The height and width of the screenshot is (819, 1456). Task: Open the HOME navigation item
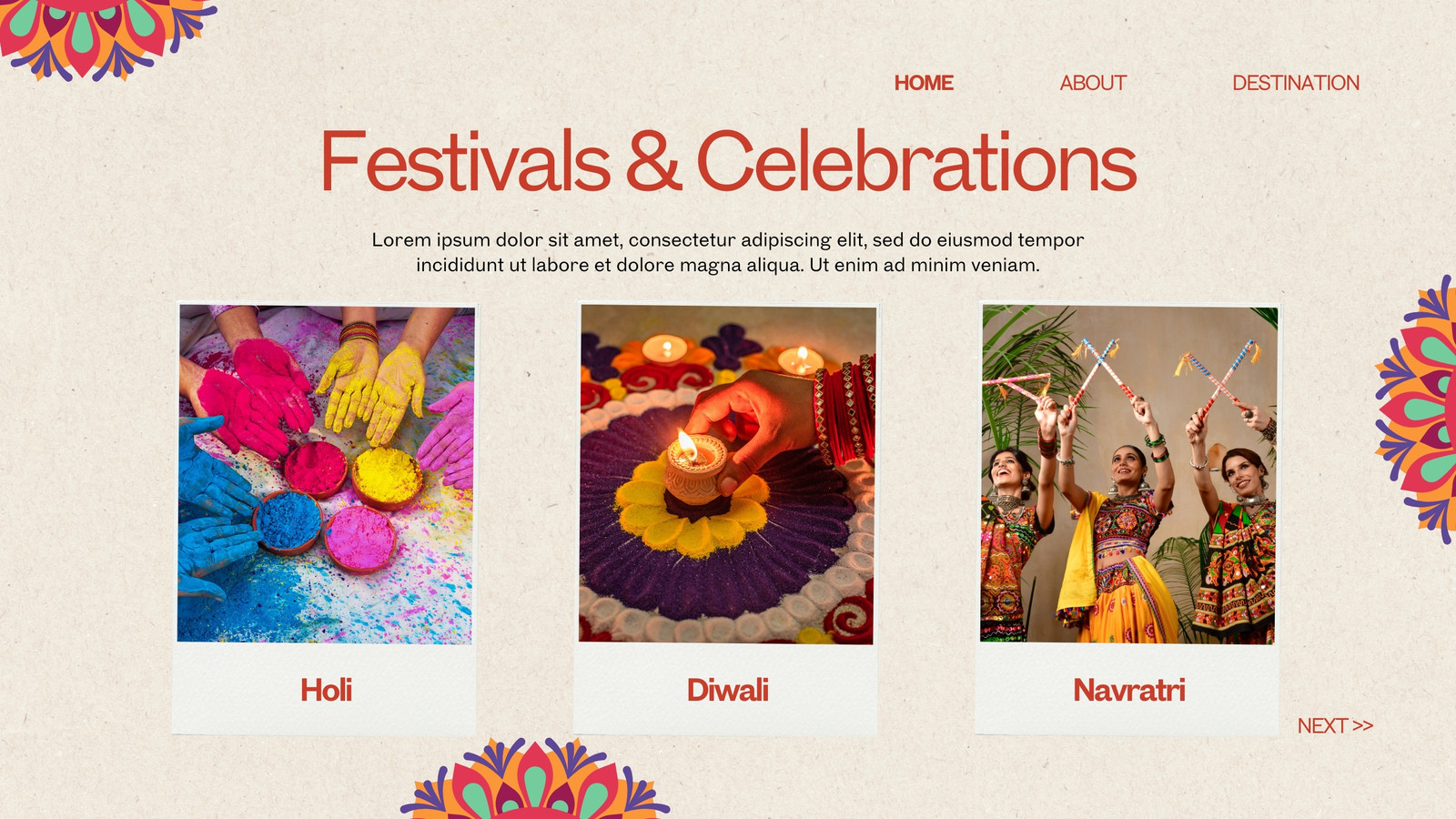pos(924,83)
